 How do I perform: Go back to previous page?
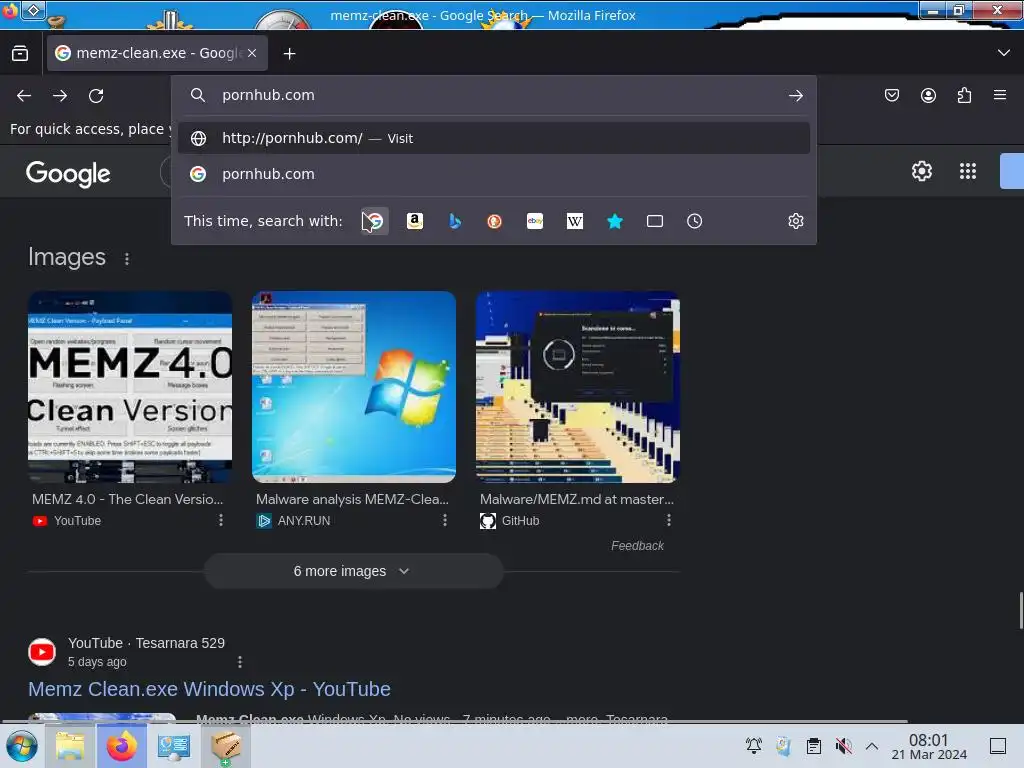pos(24,96)
